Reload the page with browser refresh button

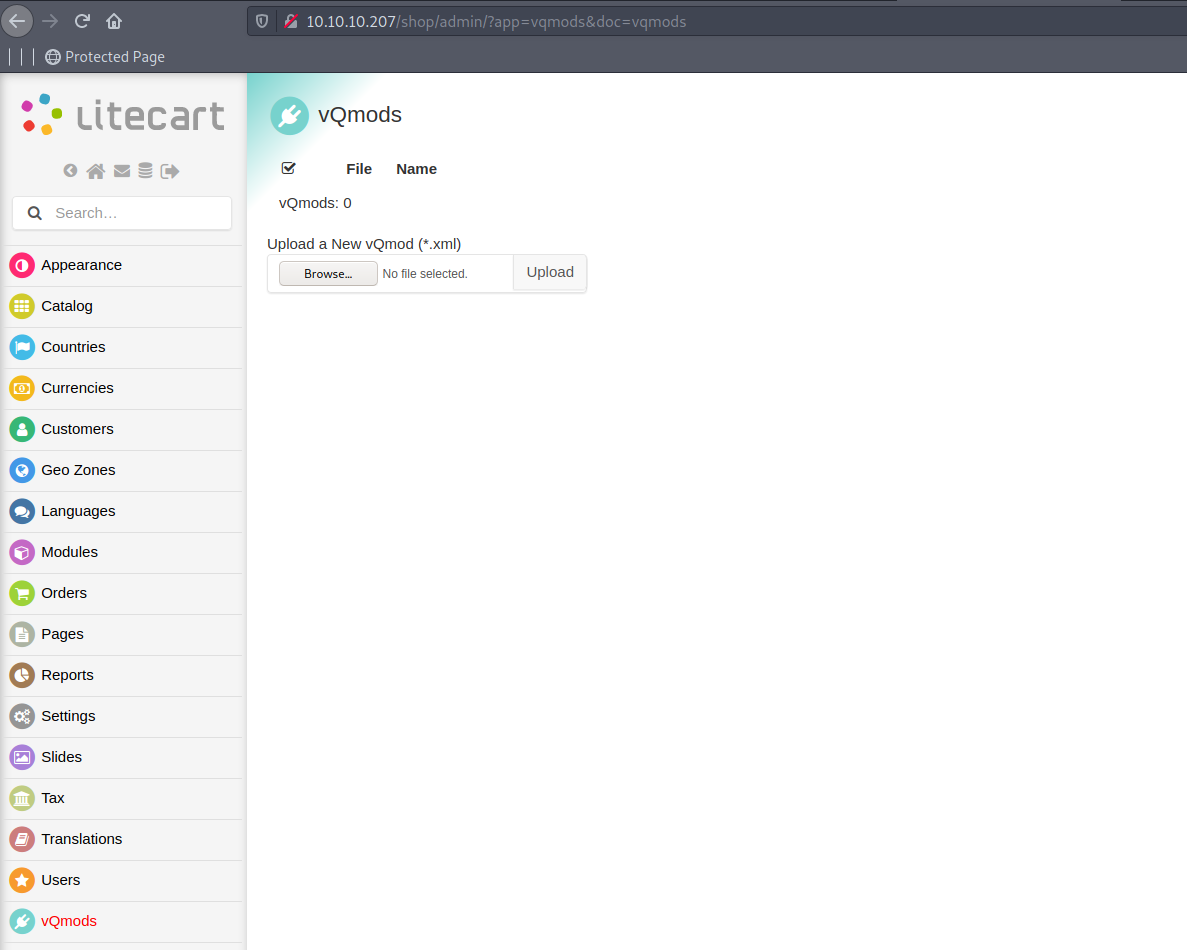(82, 21)
